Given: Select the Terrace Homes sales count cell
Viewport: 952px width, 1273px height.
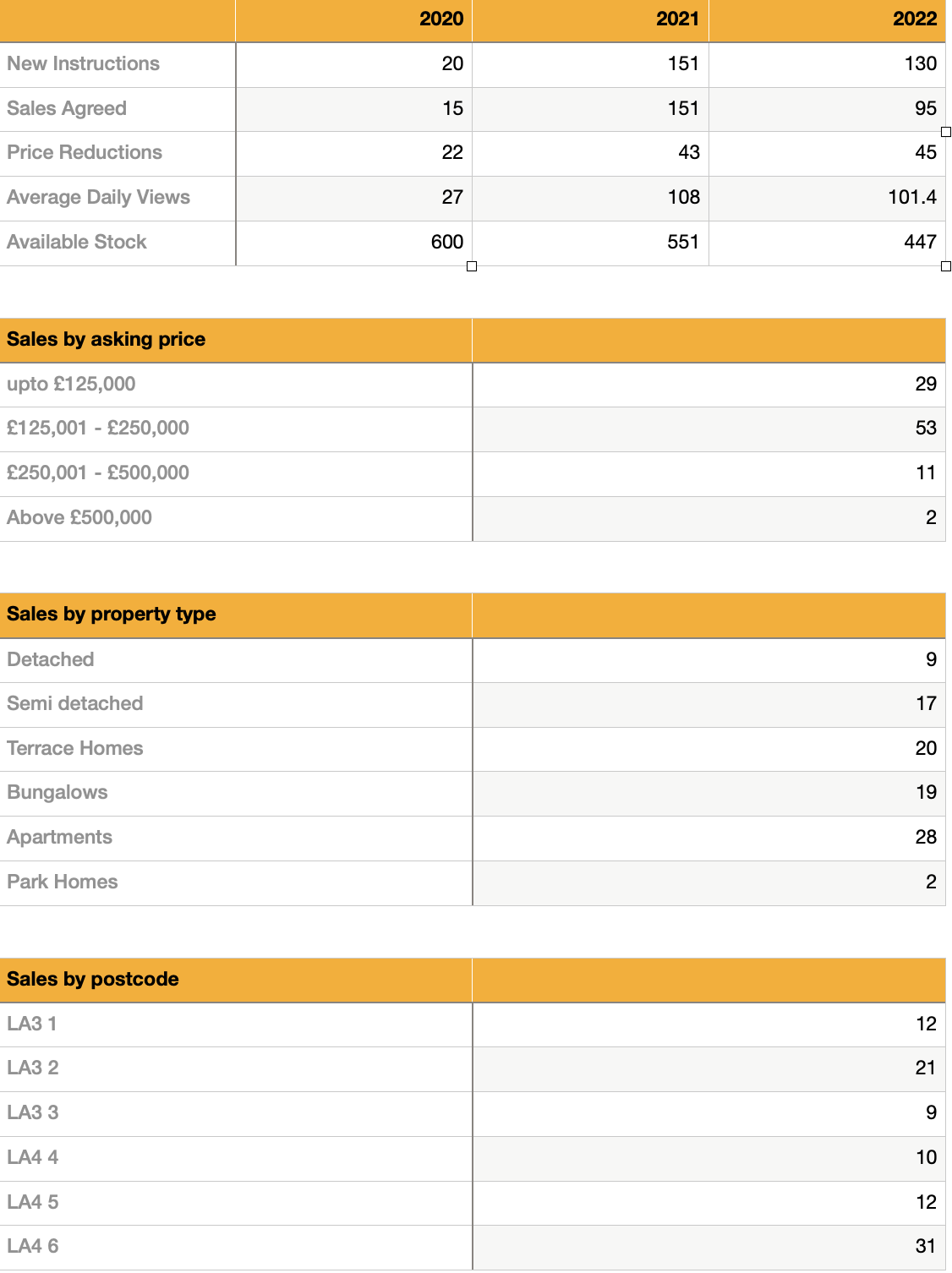Looking at the screenshot, I should tap(709, 749).
